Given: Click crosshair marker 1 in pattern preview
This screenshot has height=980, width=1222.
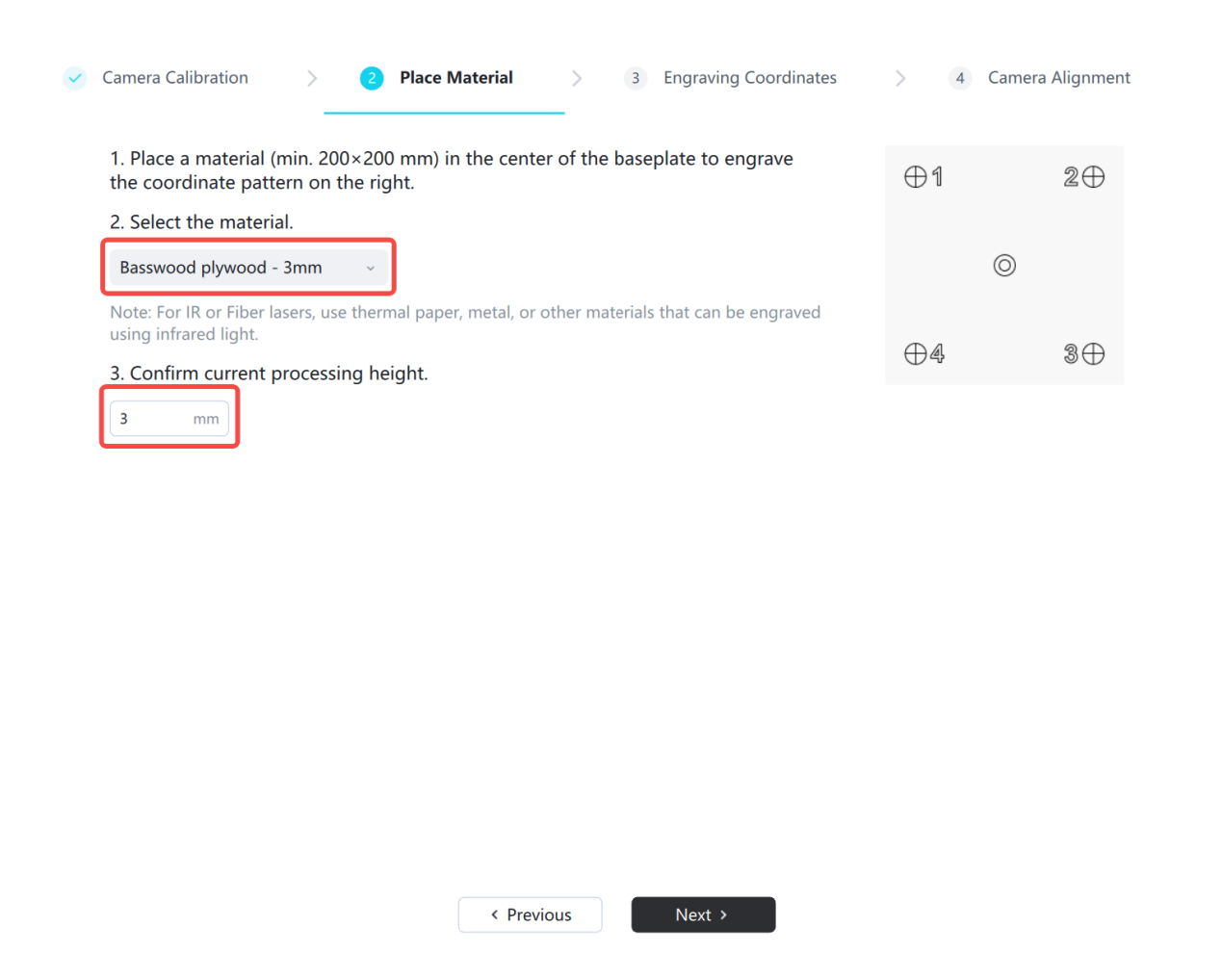Looking at the screenshot, I should (x=915, y=177).
